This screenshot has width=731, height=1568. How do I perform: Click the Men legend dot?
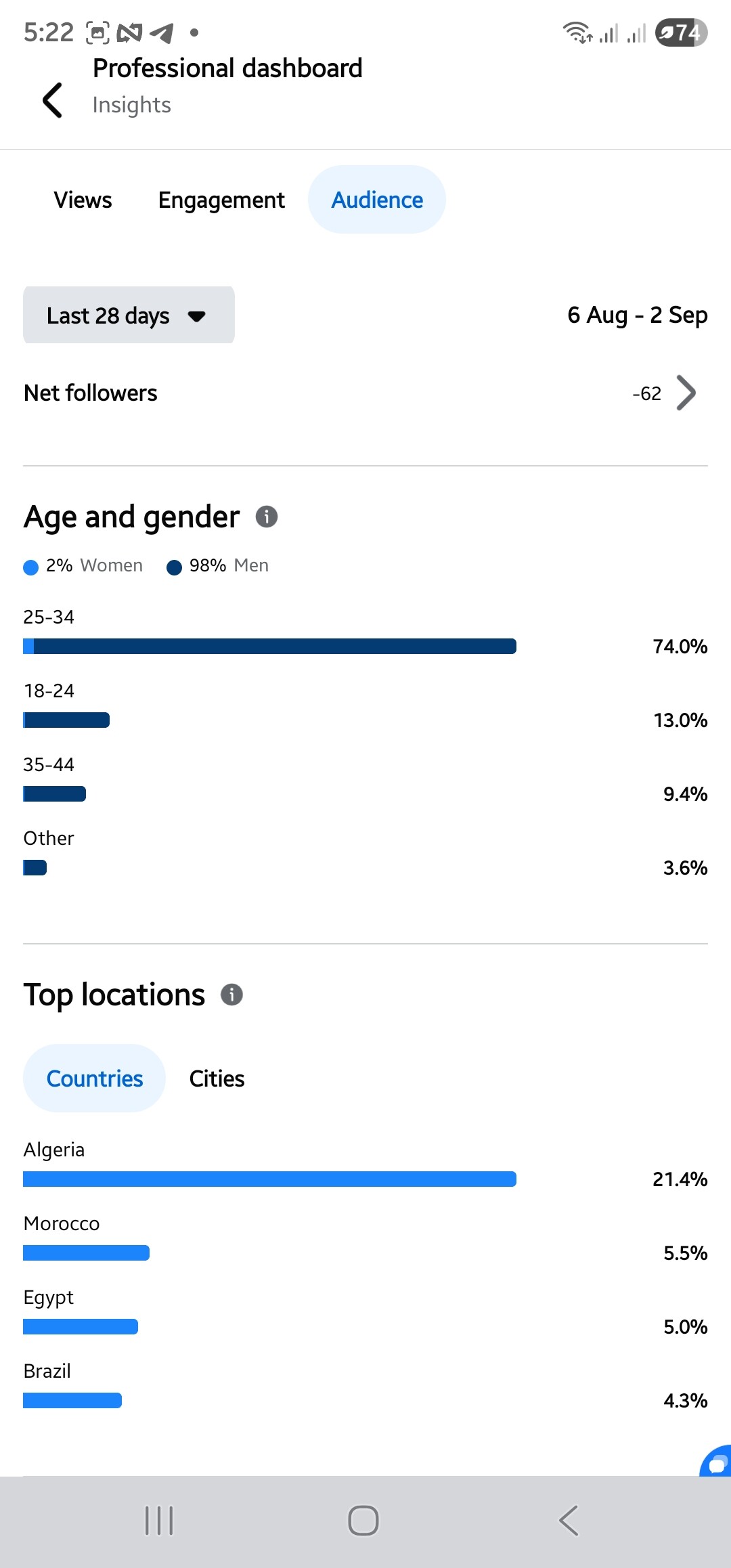point(174,567)
